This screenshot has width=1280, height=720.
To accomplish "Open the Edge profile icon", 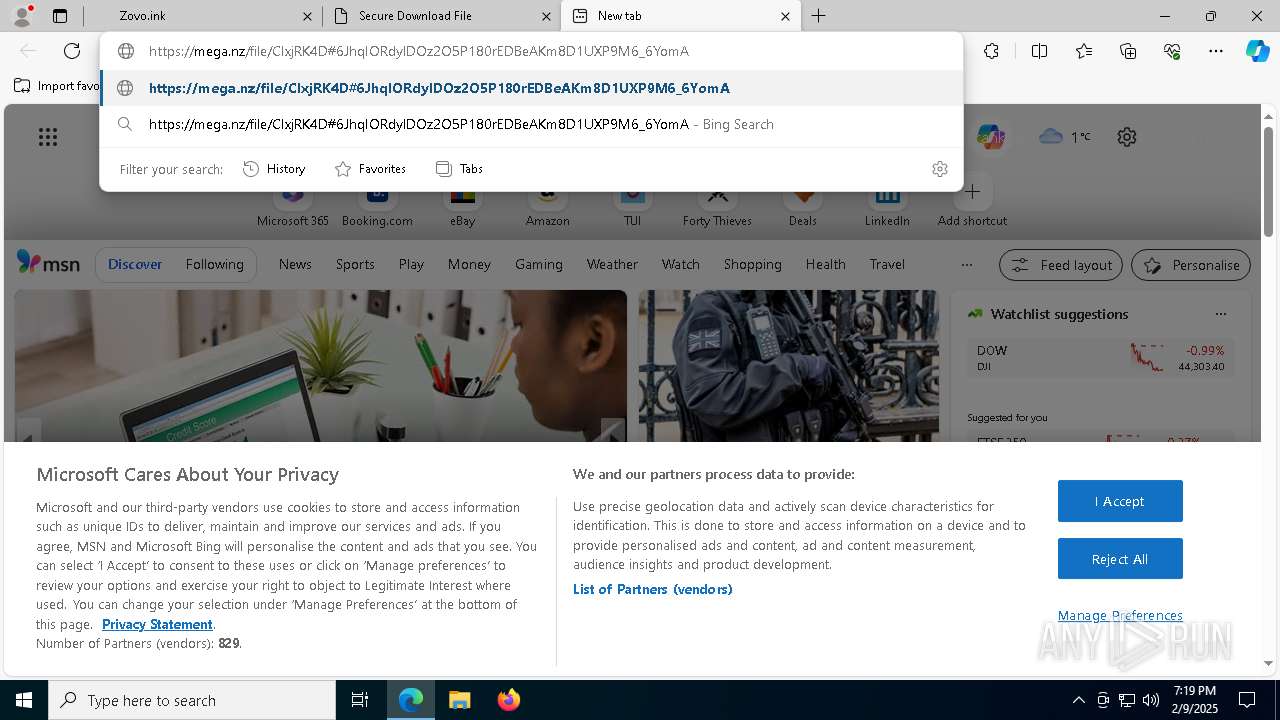I will pyautogui.click(x=22, y=16).
